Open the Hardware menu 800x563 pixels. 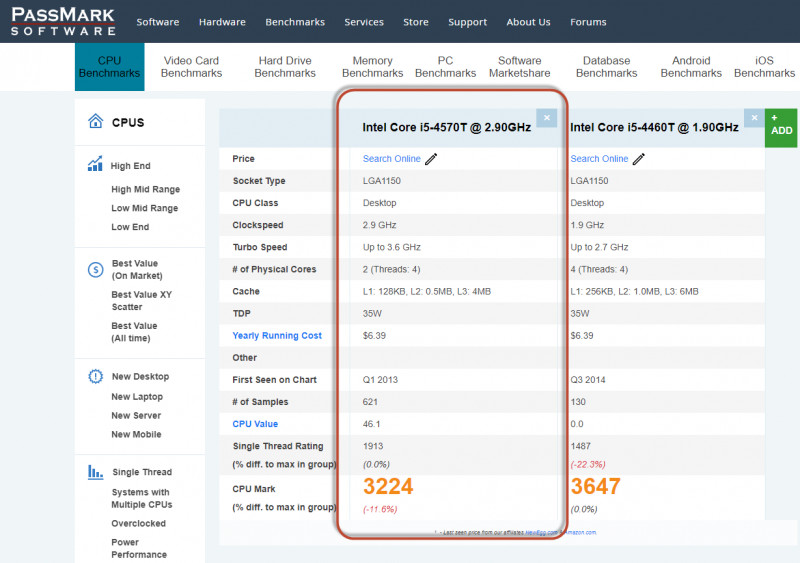click(x=222, y=22)
